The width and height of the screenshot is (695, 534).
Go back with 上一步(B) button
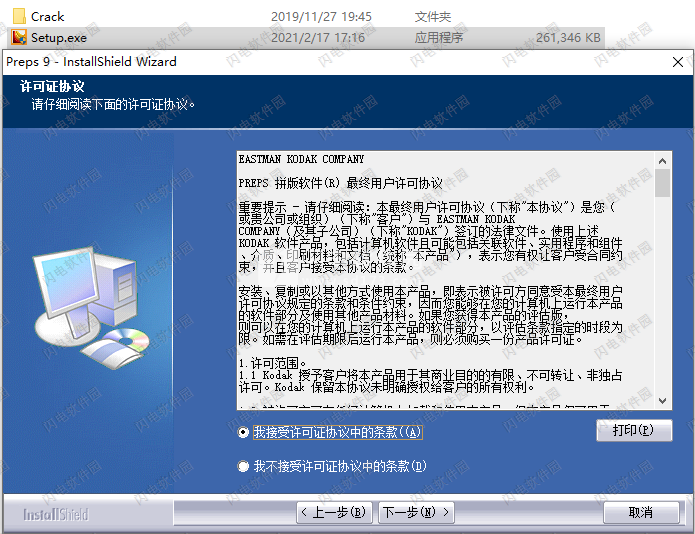[334, 513]
